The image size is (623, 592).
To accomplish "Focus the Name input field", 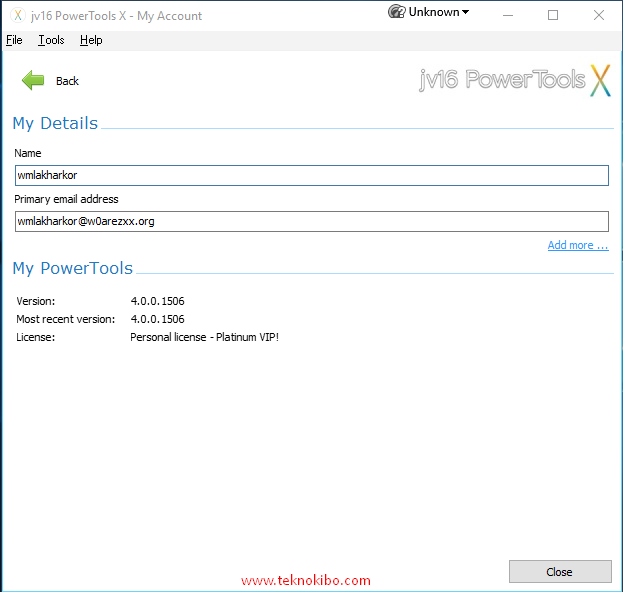I will tap(312, 175).
